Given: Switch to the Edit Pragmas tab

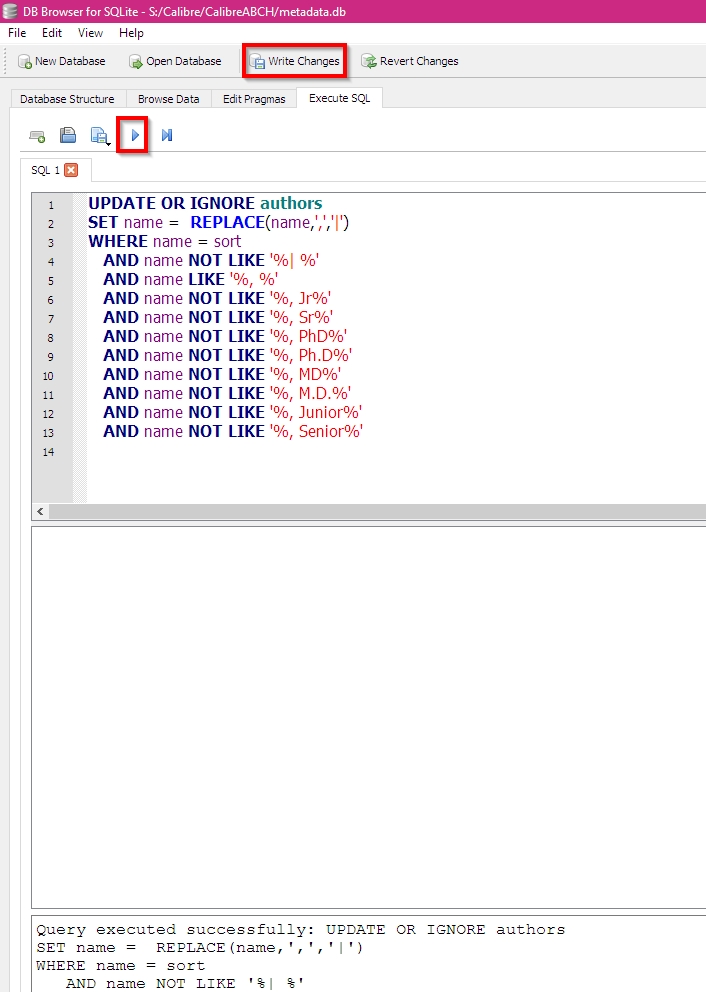Looking at the screenshot, I should click(254, 99).
